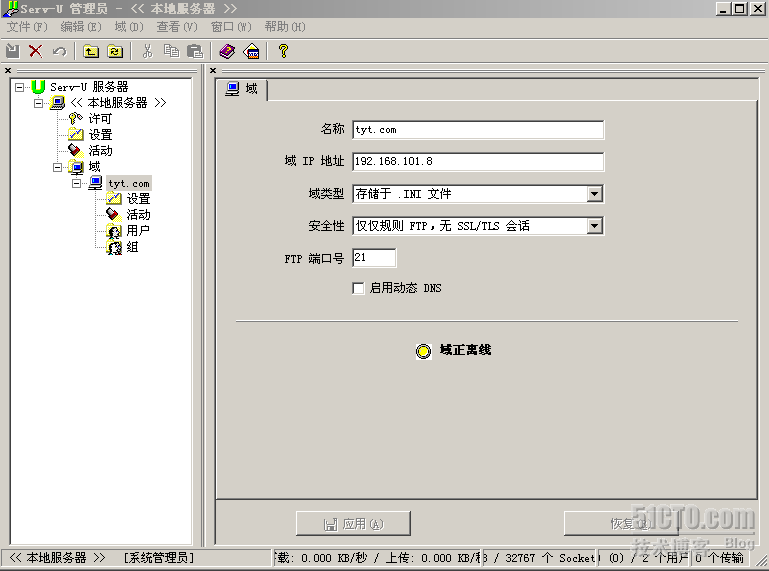Click the paste clipboard toolbar icon
Screen dimensions: 769x571
pyautogui.click(x=195, y=51)
